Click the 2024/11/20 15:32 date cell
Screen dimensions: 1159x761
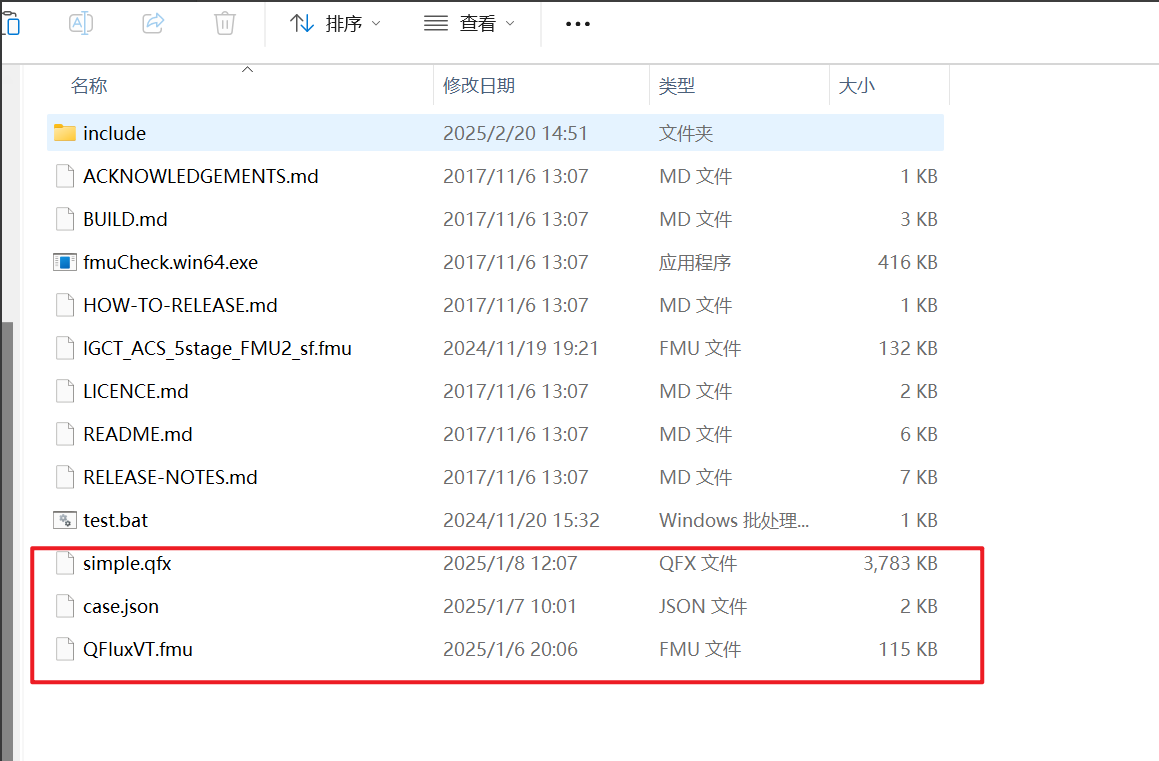tap(521, 520)
